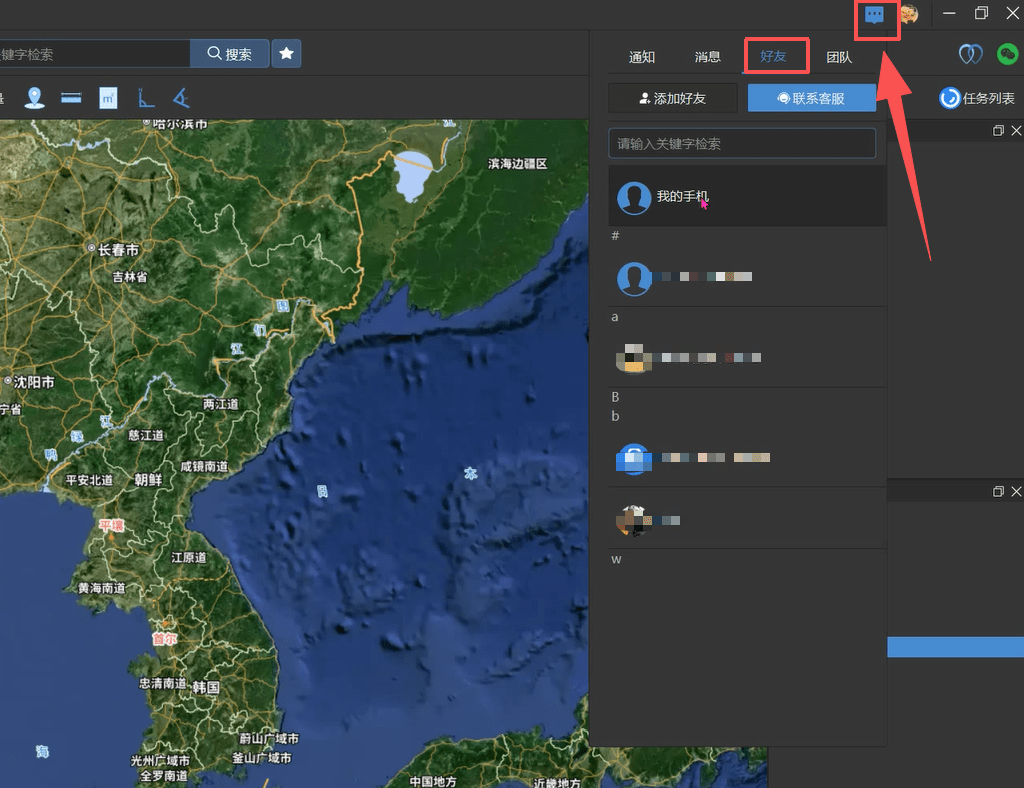Click 我的手机 contact avatar

pyautogui.click(x=633, y=197)
